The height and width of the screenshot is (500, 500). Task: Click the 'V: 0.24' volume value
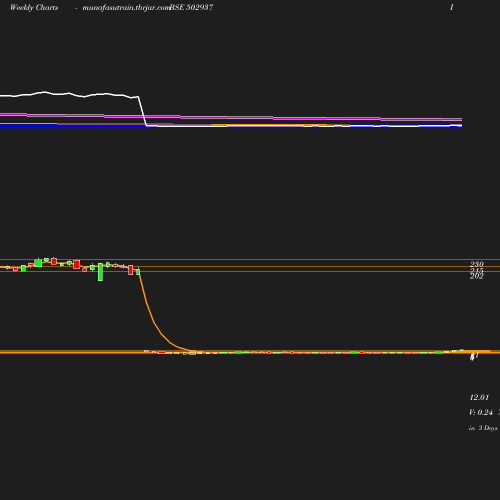coord(481,412)
